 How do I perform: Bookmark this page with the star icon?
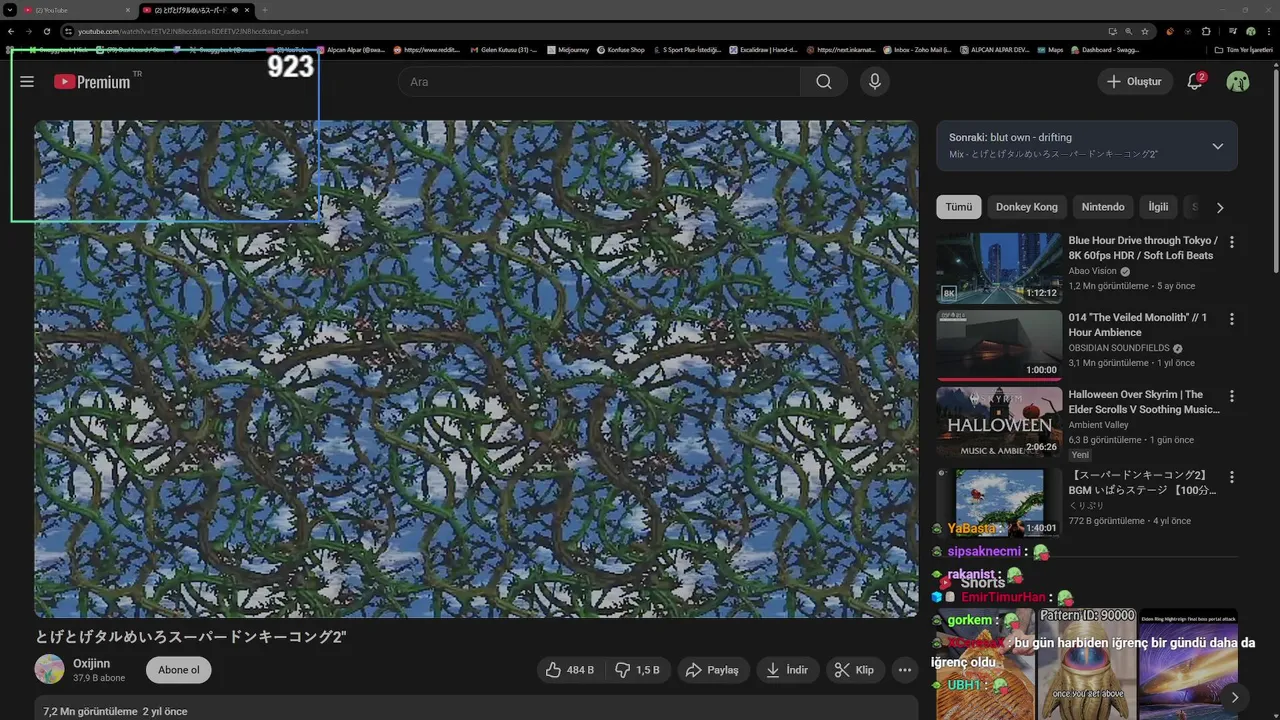(1145, 31)
